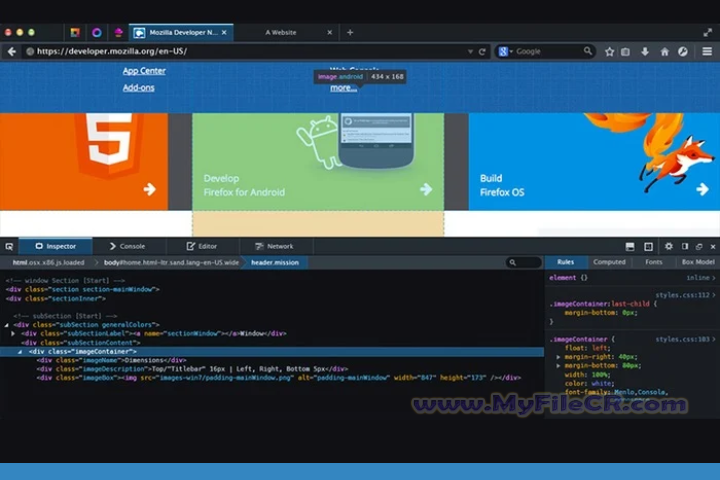The width and height of the screenshot is (720, 480).
Task: Open the Build Firefox OS tile
Action: 594,162
